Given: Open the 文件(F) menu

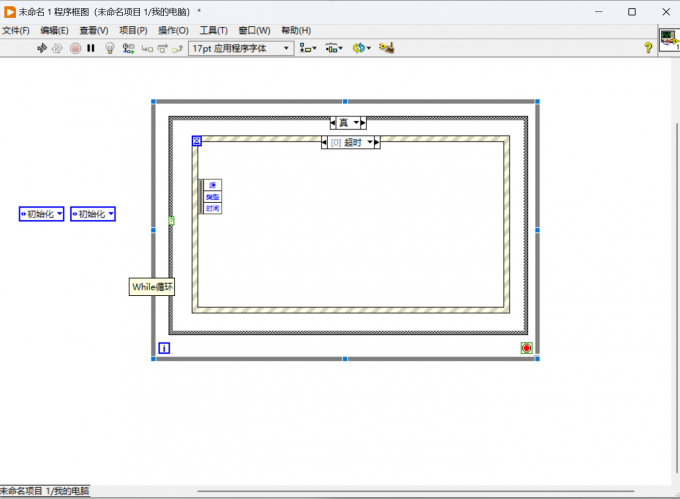Looking at the screenshot, I should (16, 30).
